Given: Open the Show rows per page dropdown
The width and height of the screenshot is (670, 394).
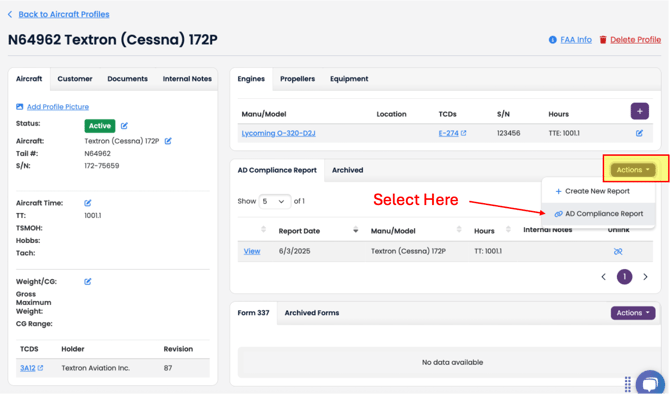Looking at the screenshot, I should [274, 201].
